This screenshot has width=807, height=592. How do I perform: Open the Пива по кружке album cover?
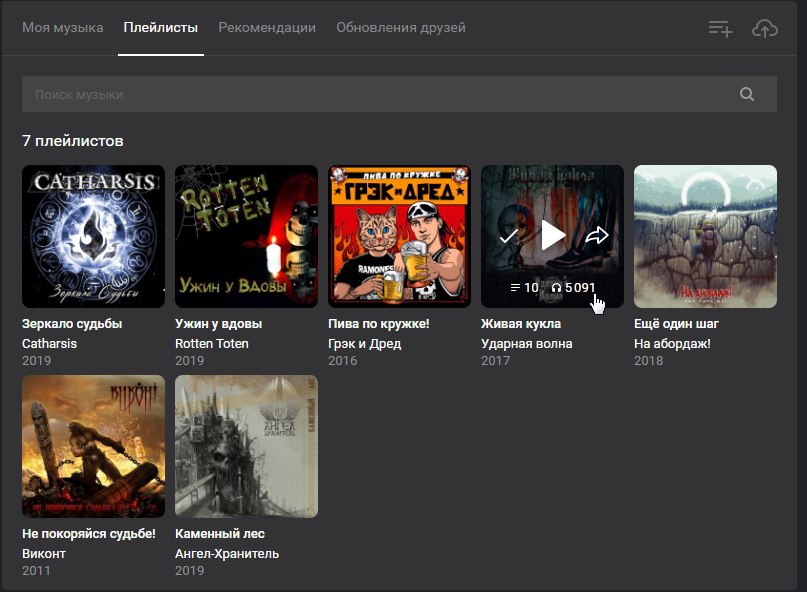point(399,236)
